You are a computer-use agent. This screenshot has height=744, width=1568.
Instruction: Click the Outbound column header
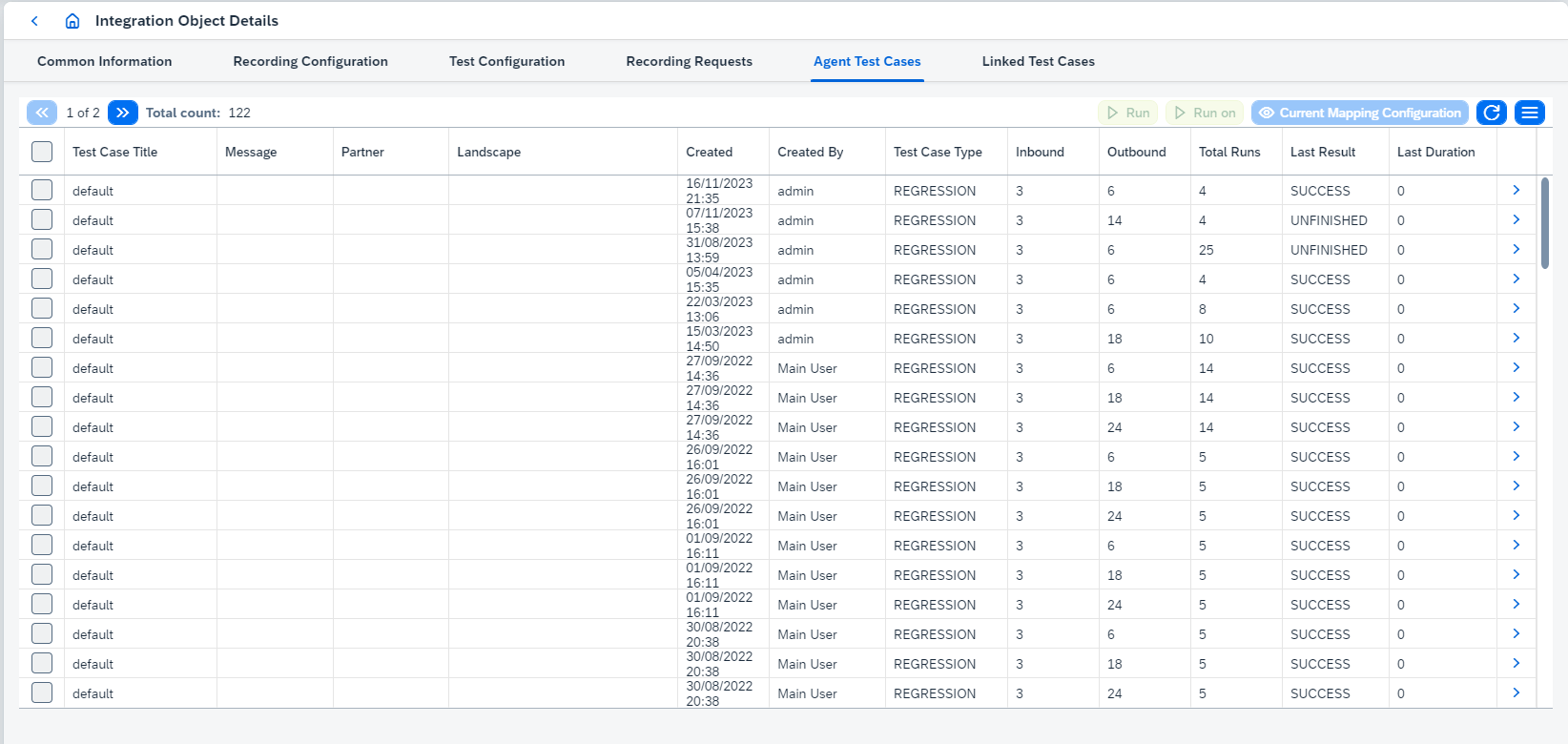1145,152
